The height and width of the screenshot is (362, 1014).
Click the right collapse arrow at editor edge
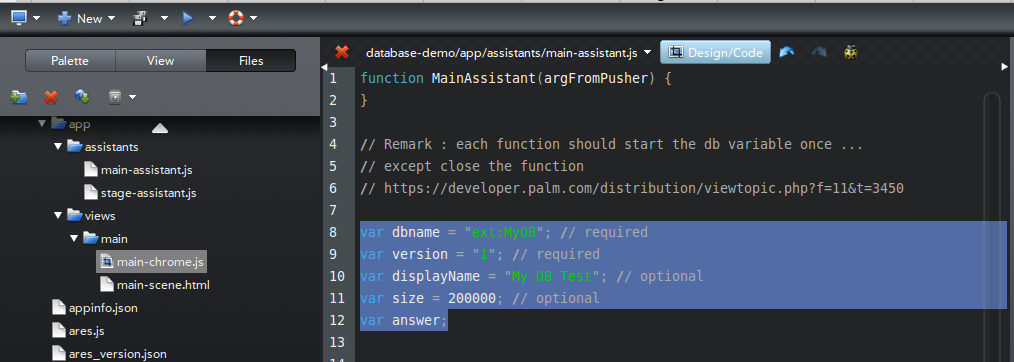click(x=1004, y=67)
